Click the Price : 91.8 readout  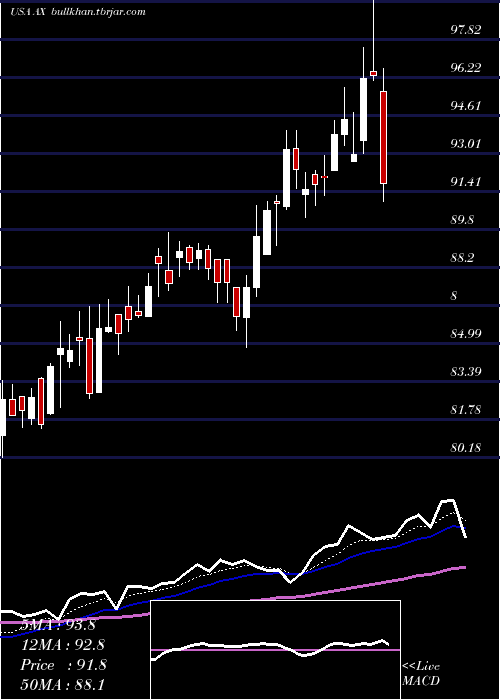click(62, 665)
